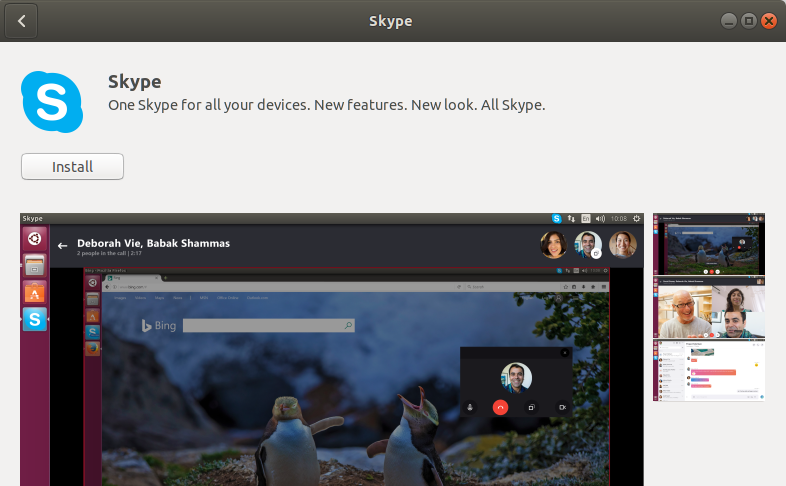Maximize the Skype software window
The height and width of the screenshot is (486, 786).
tap(749, 21)
